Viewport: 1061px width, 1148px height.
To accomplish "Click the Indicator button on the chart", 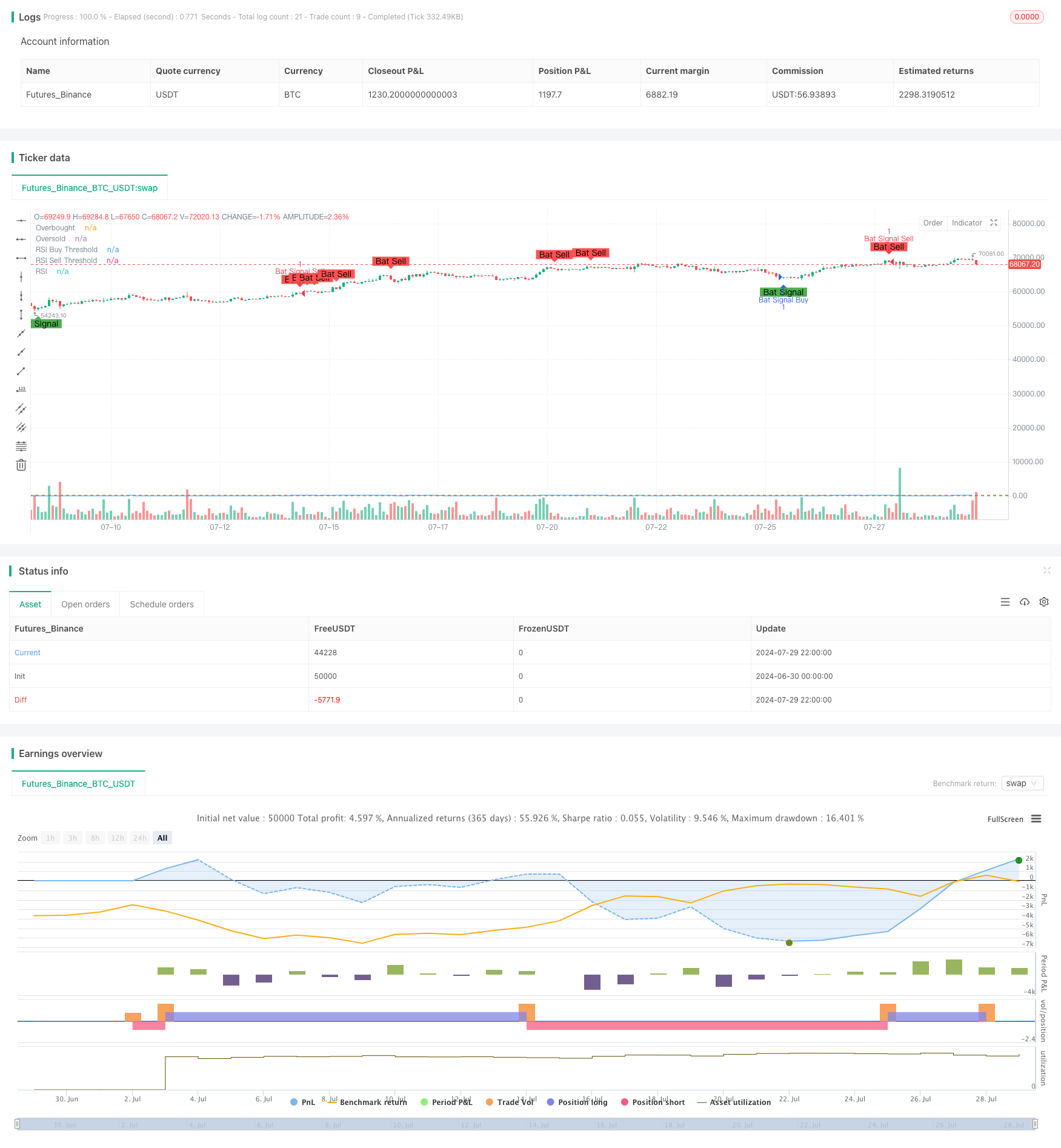I will point(966,223).
